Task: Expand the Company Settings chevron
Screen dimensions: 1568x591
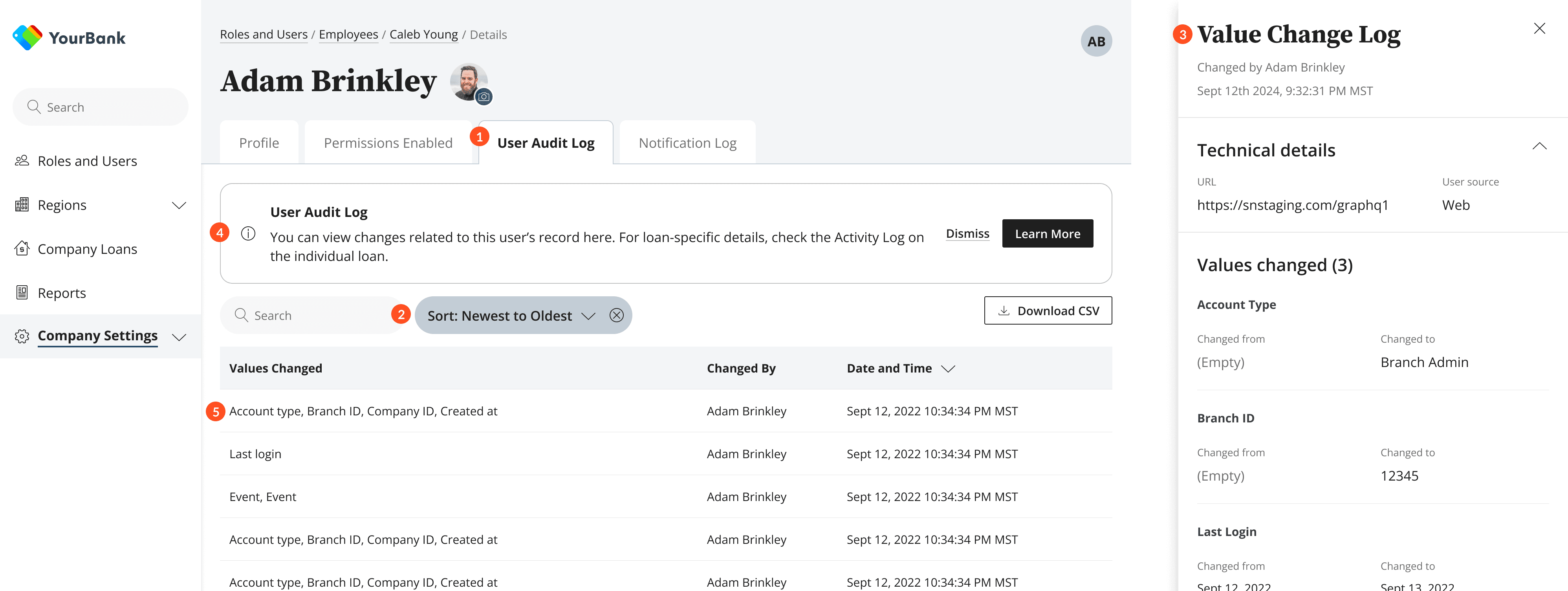Action: pos(179,337)
